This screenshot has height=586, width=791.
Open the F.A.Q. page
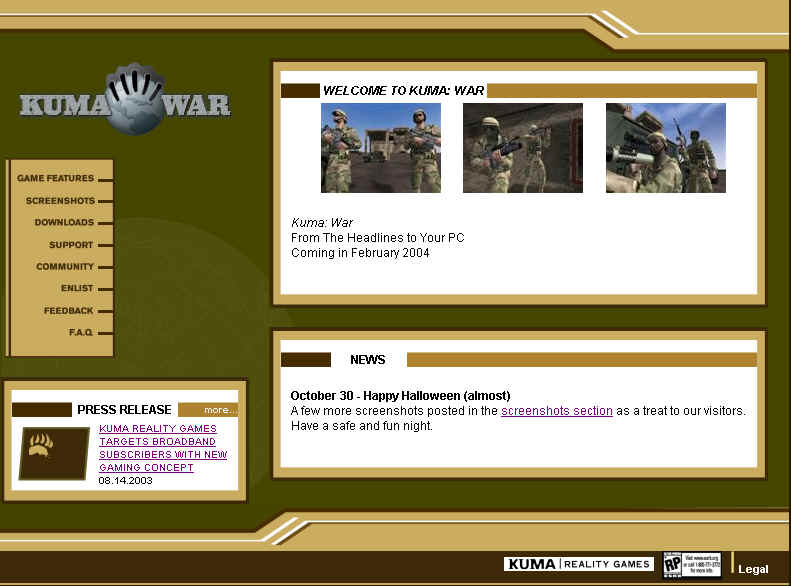(81, 333)
